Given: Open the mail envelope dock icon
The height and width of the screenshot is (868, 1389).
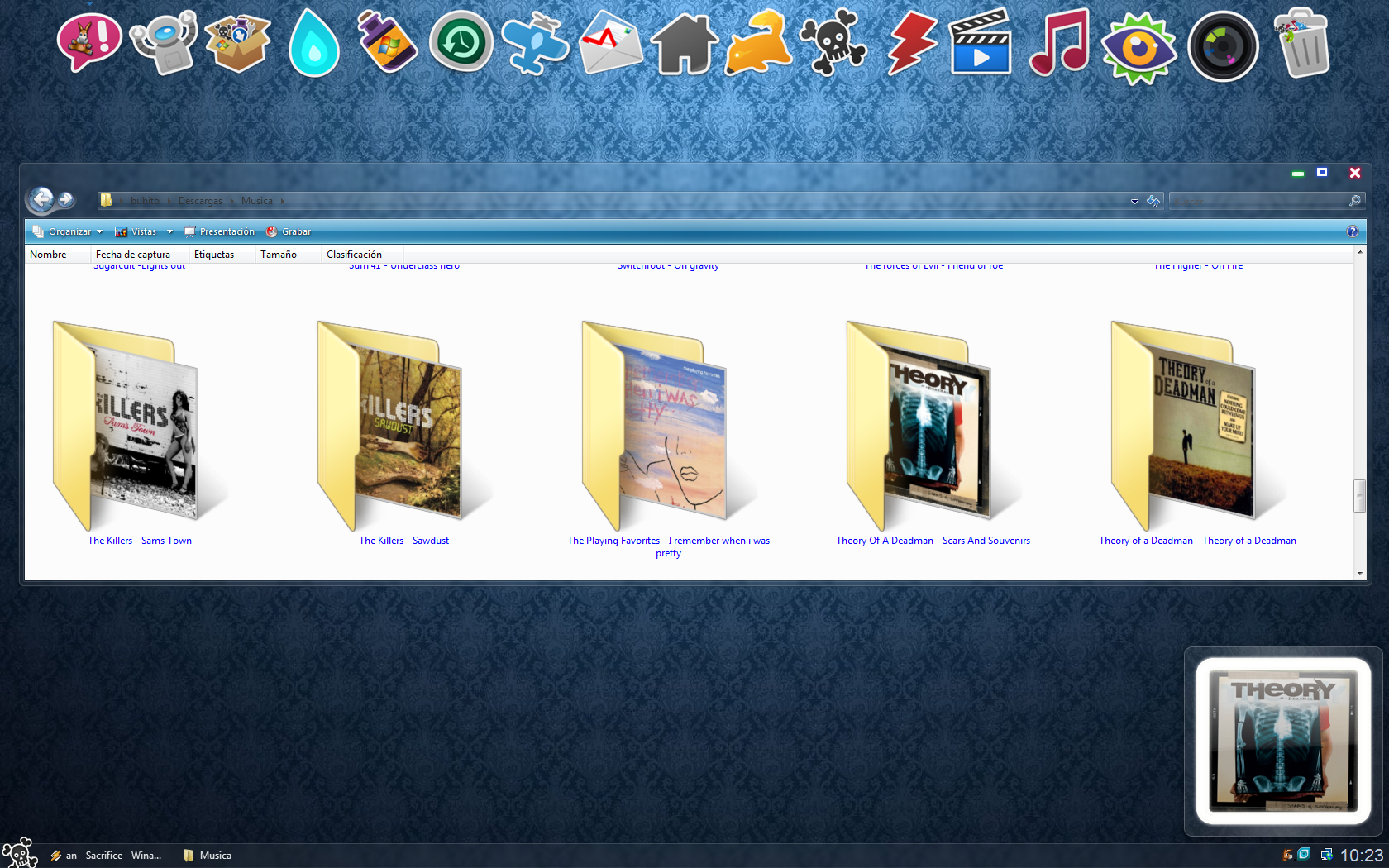Looking at the screenshot, I should point(610,43).
